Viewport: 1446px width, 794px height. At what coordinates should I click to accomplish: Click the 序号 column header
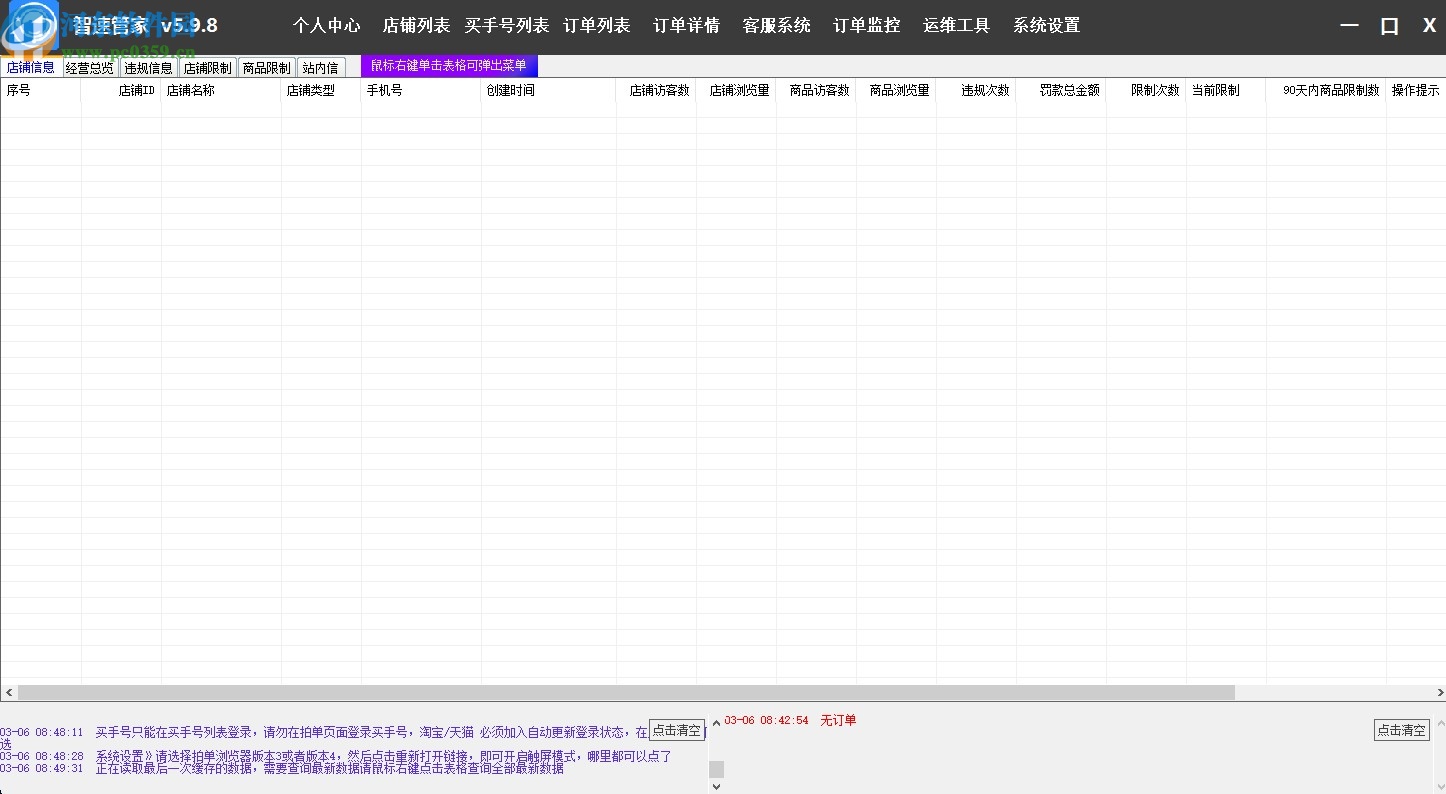click(41, 91)
